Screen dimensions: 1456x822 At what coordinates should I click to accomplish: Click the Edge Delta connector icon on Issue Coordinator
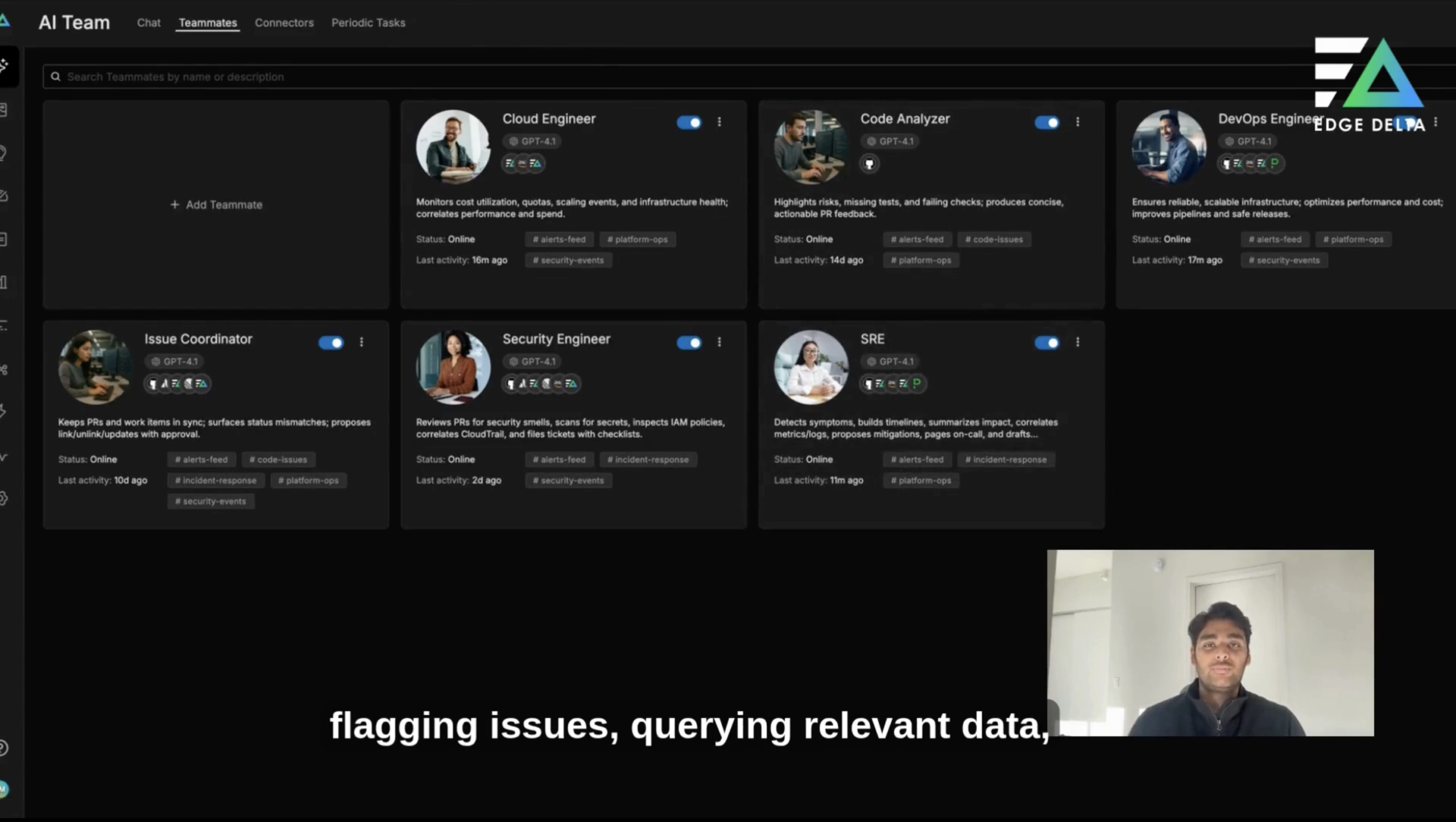click(x=201, y=384)
